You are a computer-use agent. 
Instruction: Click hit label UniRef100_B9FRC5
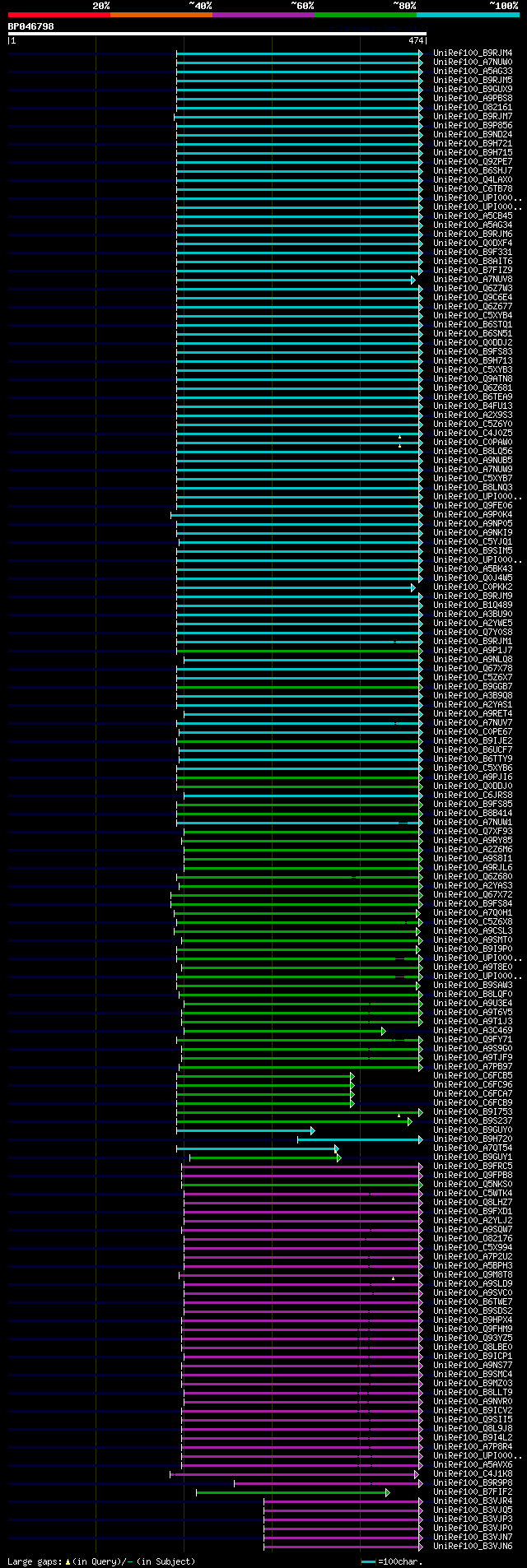tap(473, 1167)
